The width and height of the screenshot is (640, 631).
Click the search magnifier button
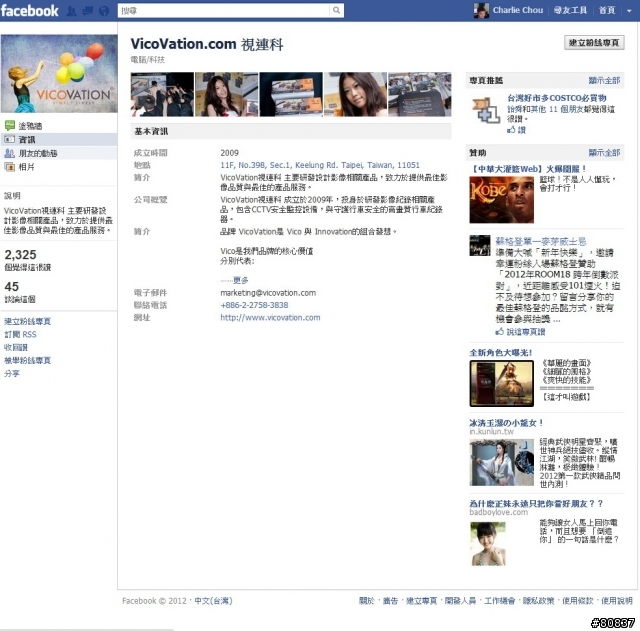pos(336,10)
